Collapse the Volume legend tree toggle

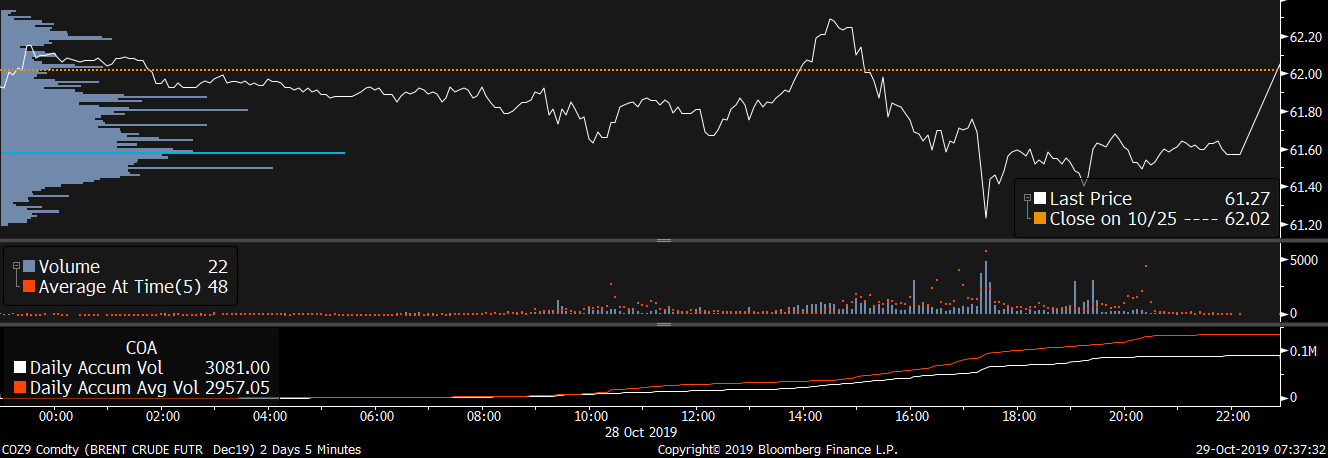pyautogui.click(x=17, y=266)
